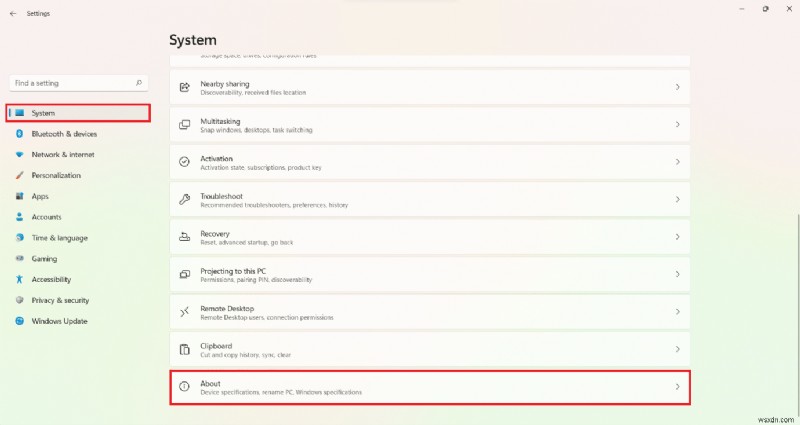Click the Bluetooth icon in sidebar

click(19, 134)
